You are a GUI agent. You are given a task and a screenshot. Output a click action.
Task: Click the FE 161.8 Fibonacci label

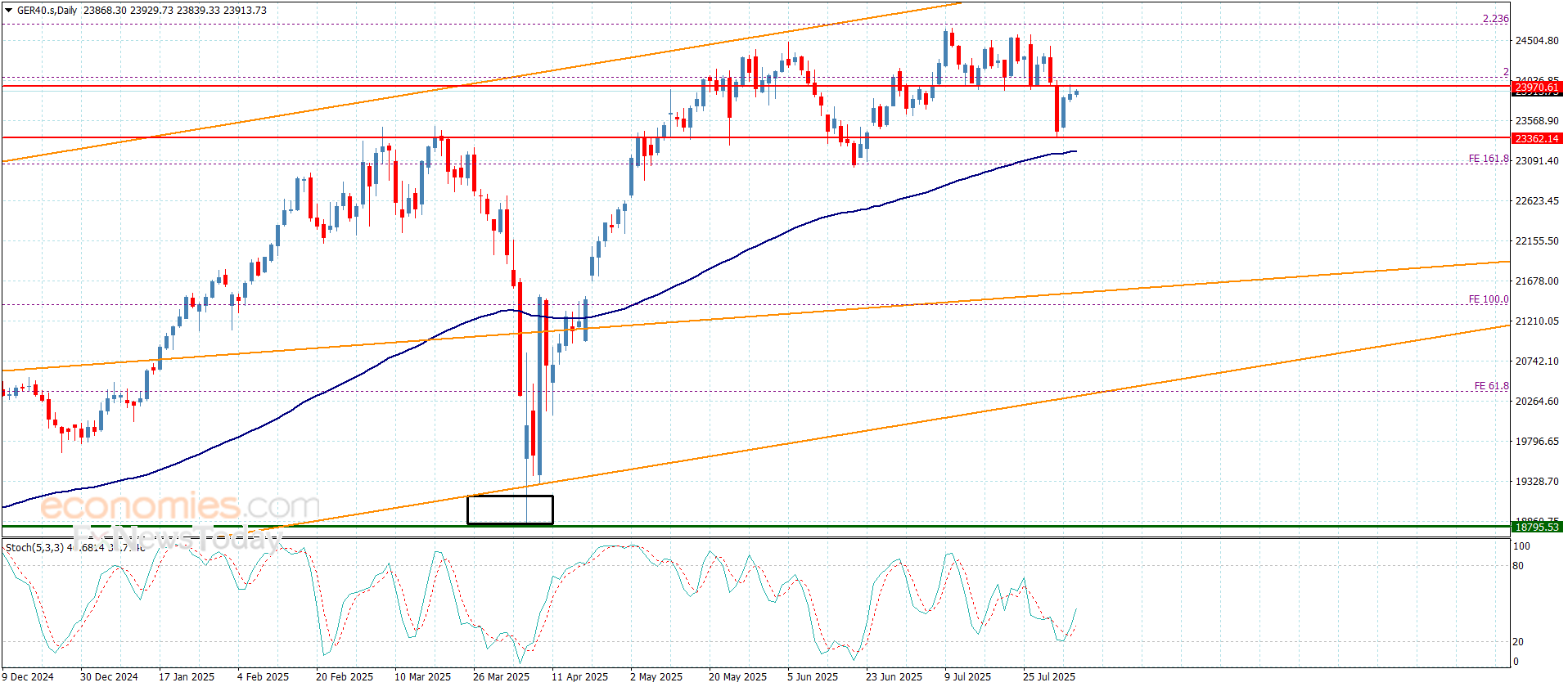pos(1488,159)
